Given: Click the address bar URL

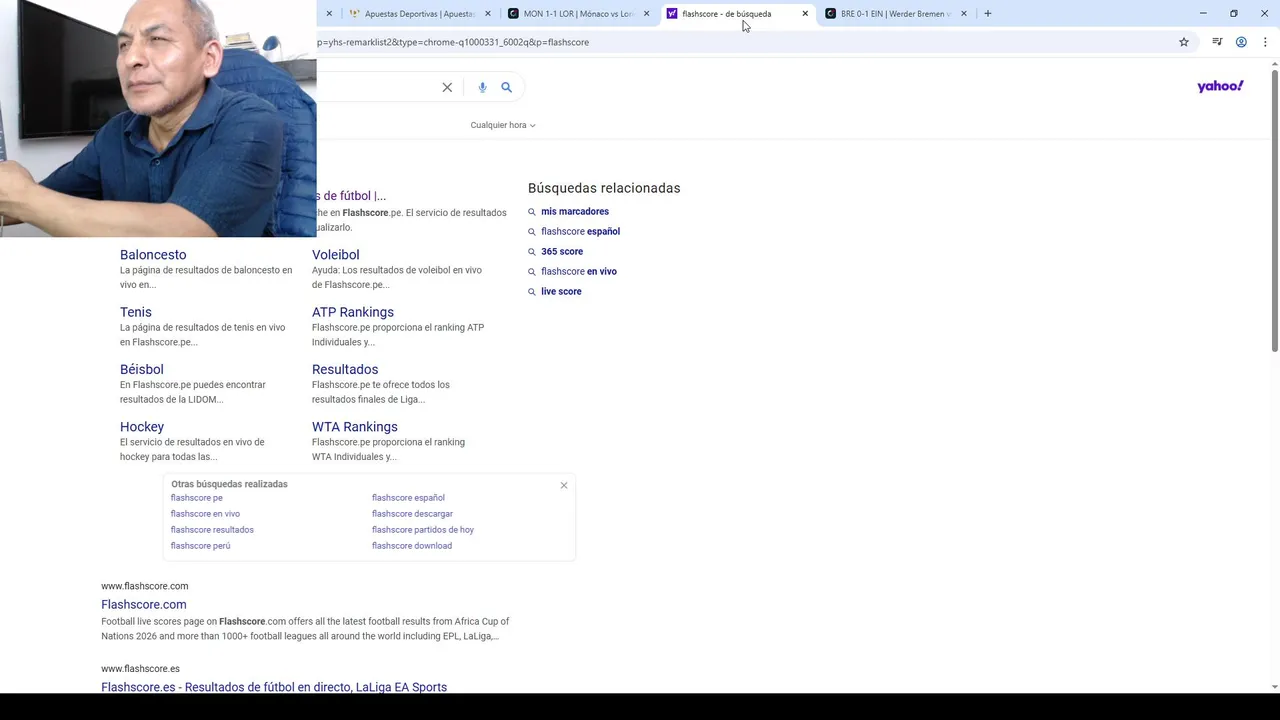Looking at the screenshot, I should (454, 42).
